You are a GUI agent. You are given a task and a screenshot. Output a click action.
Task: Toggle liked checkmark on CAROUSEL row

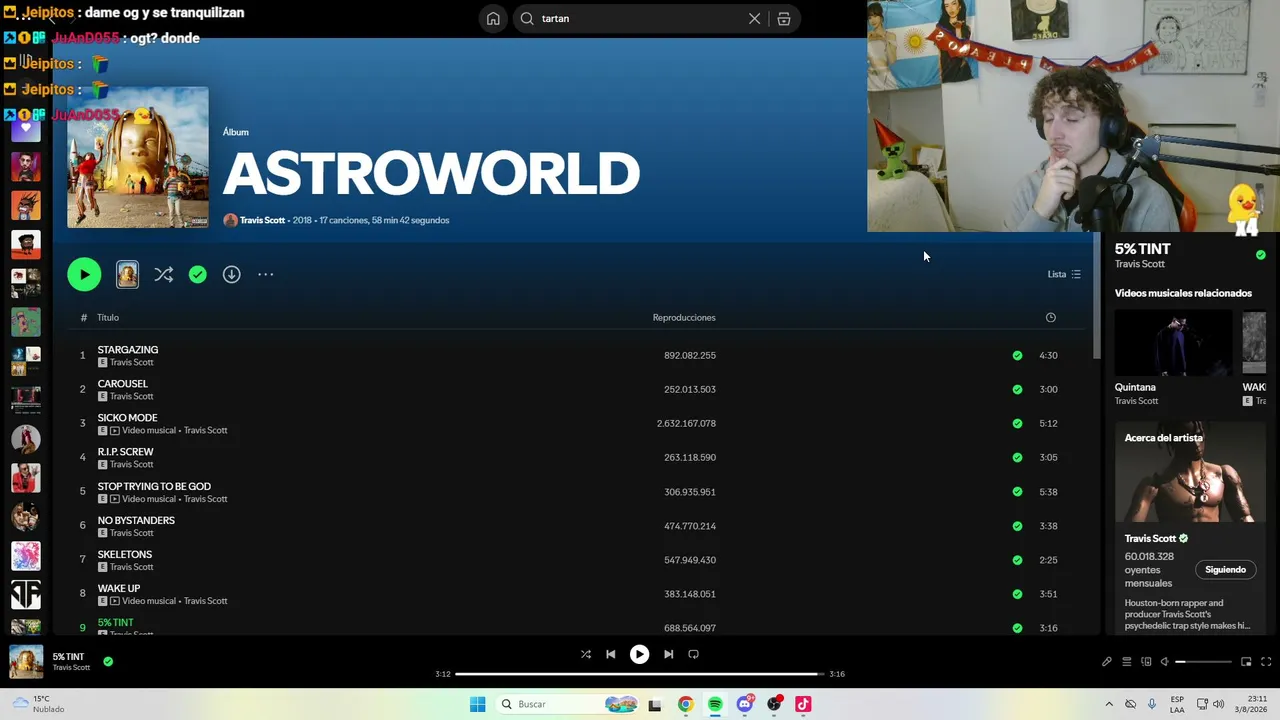(1017, 389)
